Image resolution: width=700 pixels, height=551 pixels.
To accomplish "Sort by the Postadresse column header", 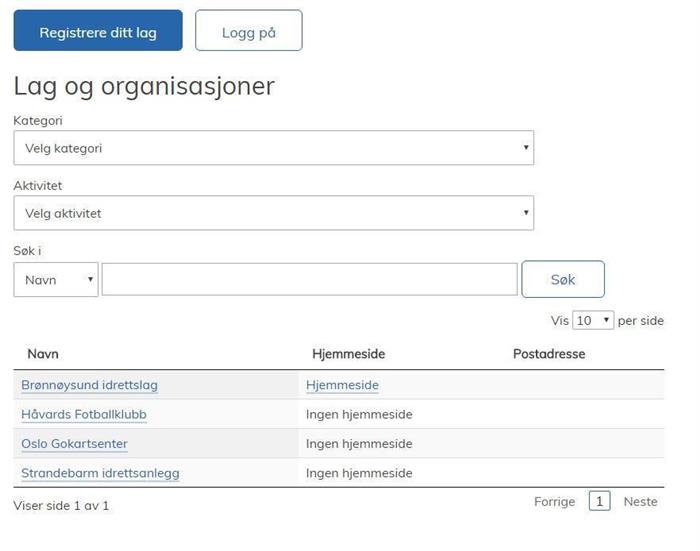I will coord(549,354).
